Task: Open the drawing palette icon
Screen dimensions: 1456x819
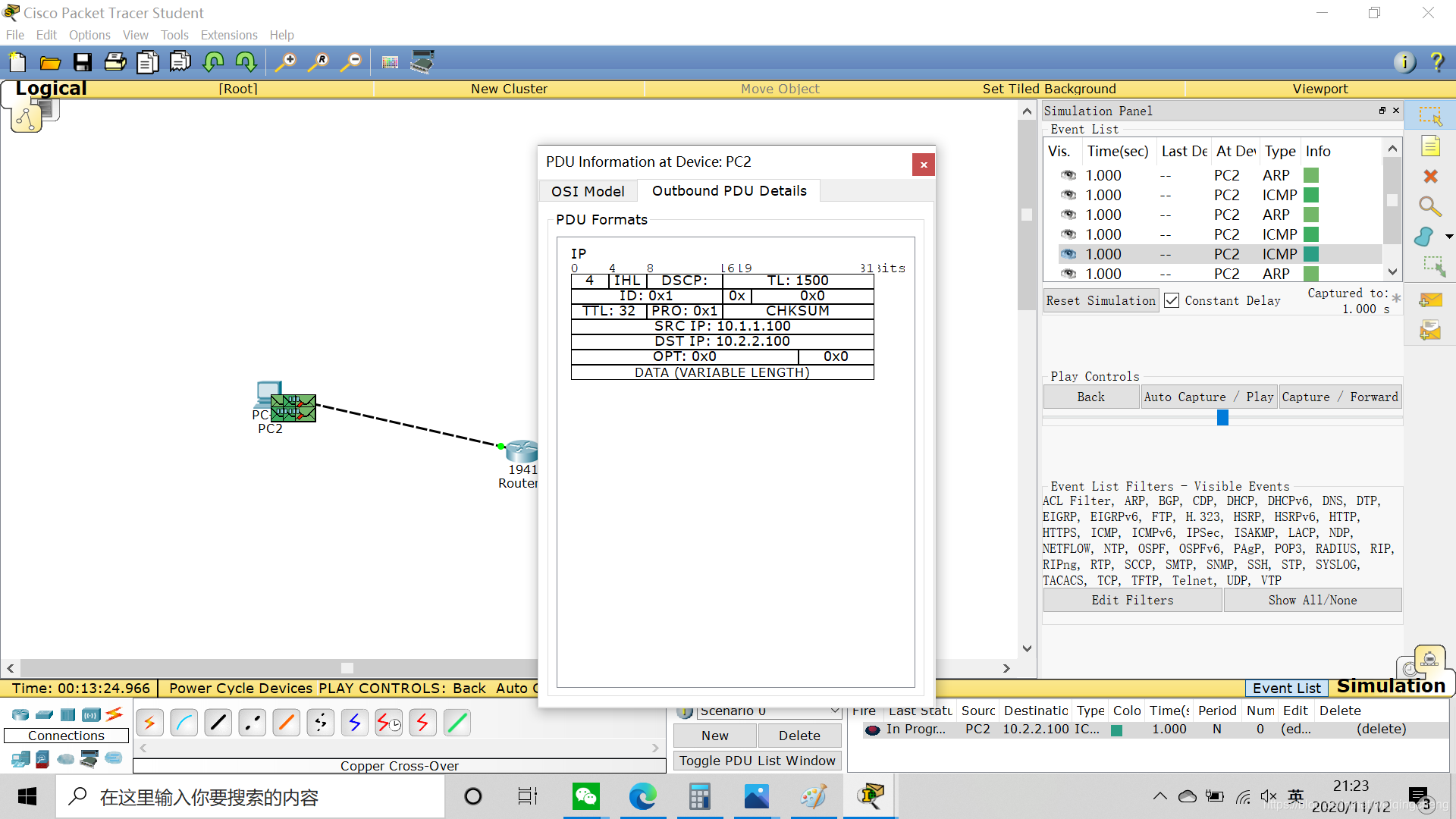Action: (390, 62)
